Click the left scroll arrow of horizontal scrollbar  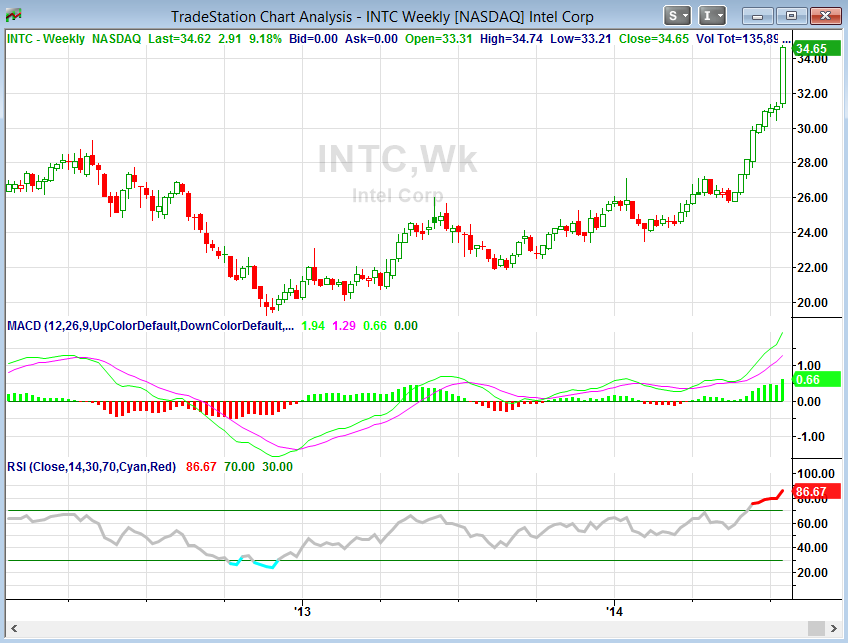[x=15, y=628]
